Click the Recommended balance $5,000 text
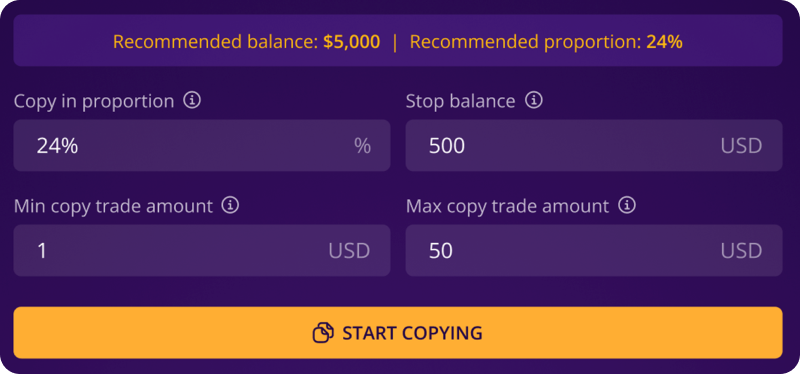Image resolution: width=800 pixels, height=374 pixels. (x=246, y=42)
